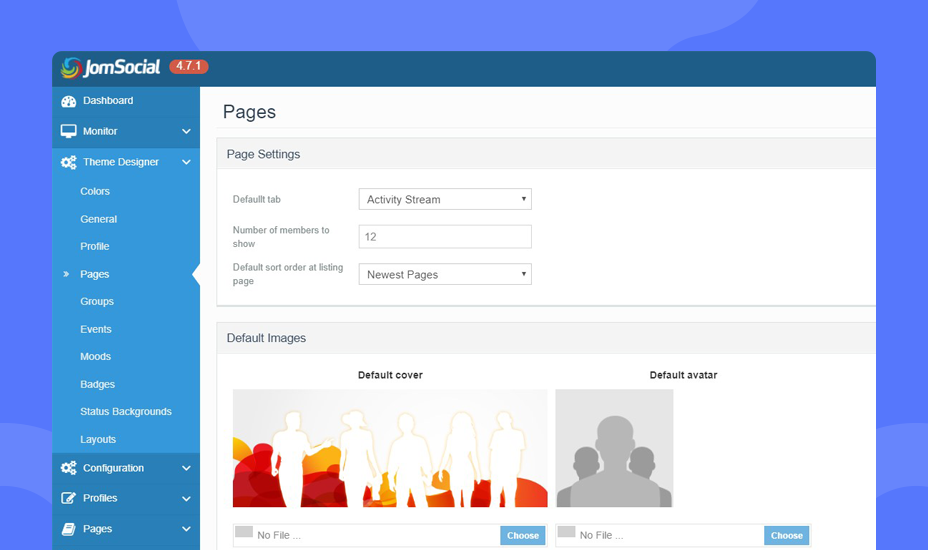Screen dimensions: 928x550
Task: Open the Events theme section
Action: (96, 329)
